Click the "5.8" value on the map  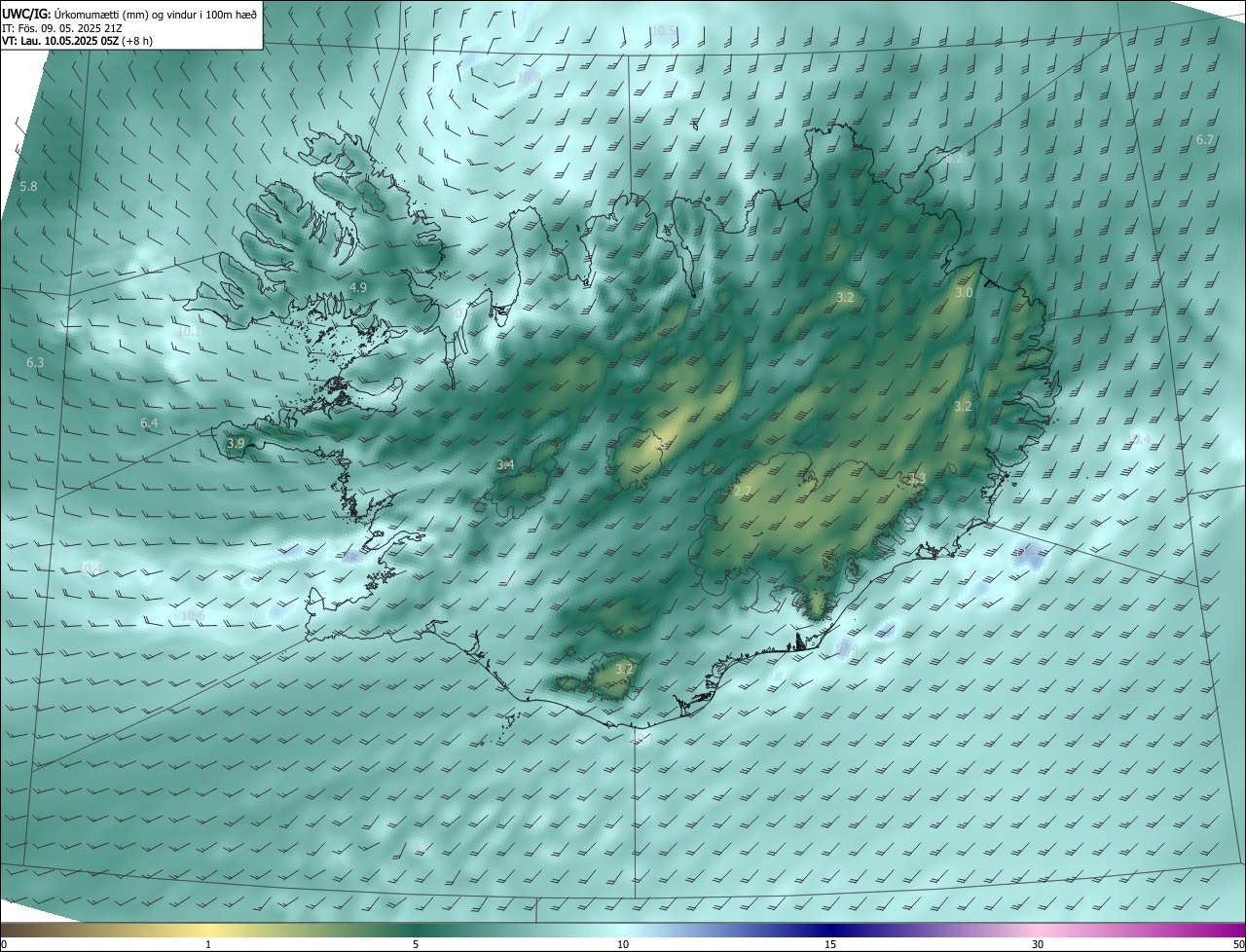coord(28,186)
